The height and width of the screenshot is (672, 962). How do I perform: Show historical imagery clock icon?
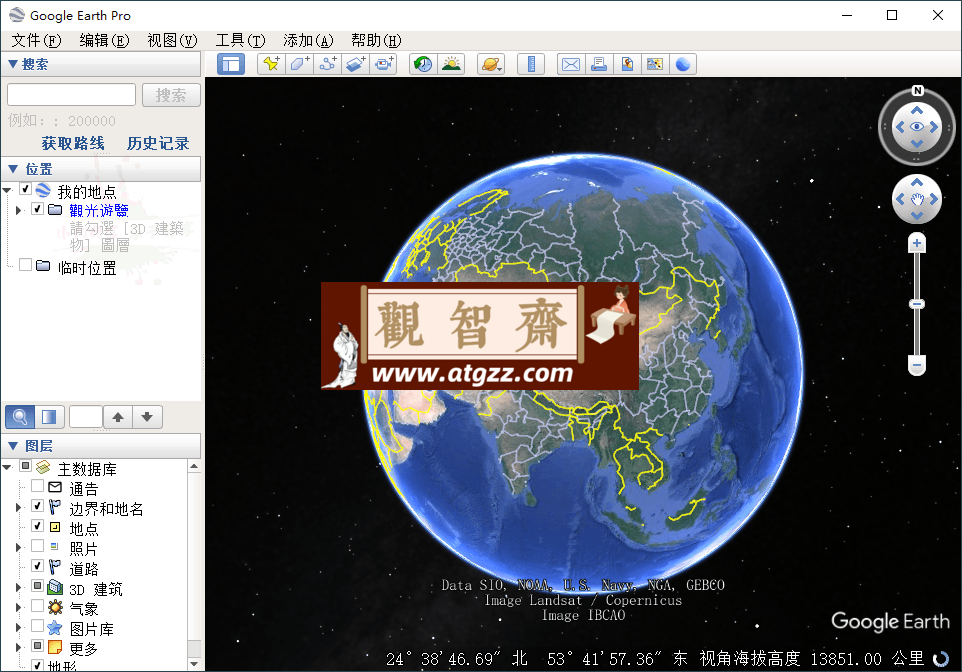tap(423, 64)
